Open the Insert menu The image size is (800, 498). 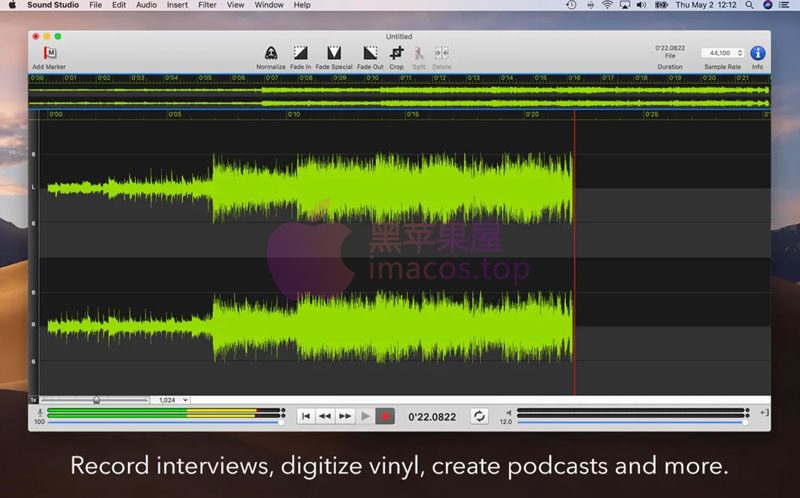pos(176,5)
